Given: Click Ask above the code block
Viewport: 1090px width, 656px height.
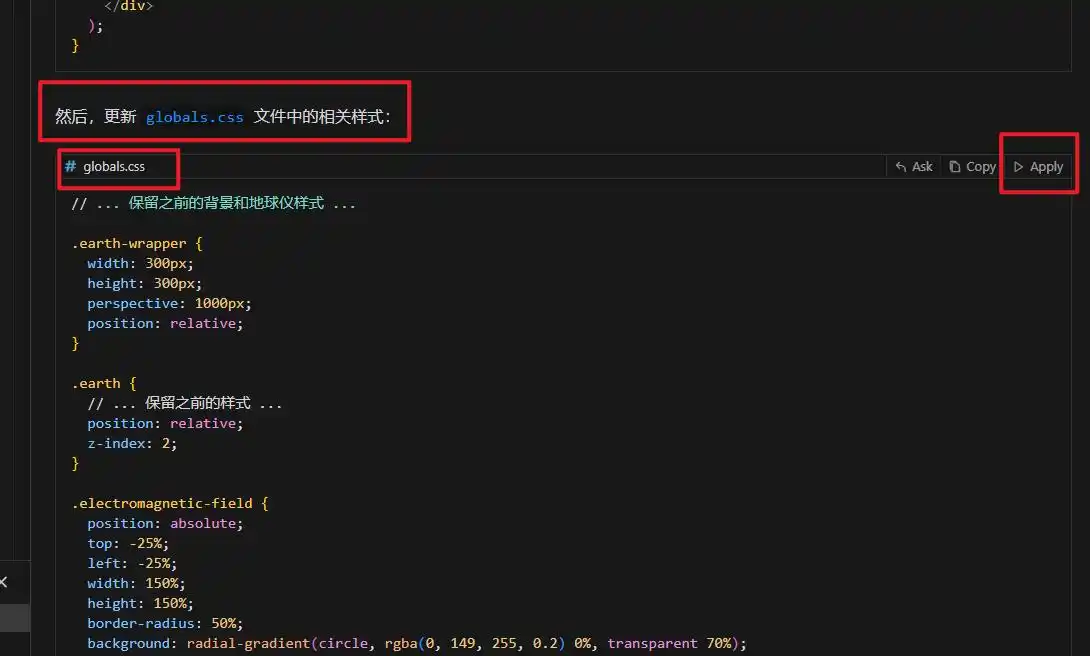Looking at the screenshot, I should click(913, 166).
